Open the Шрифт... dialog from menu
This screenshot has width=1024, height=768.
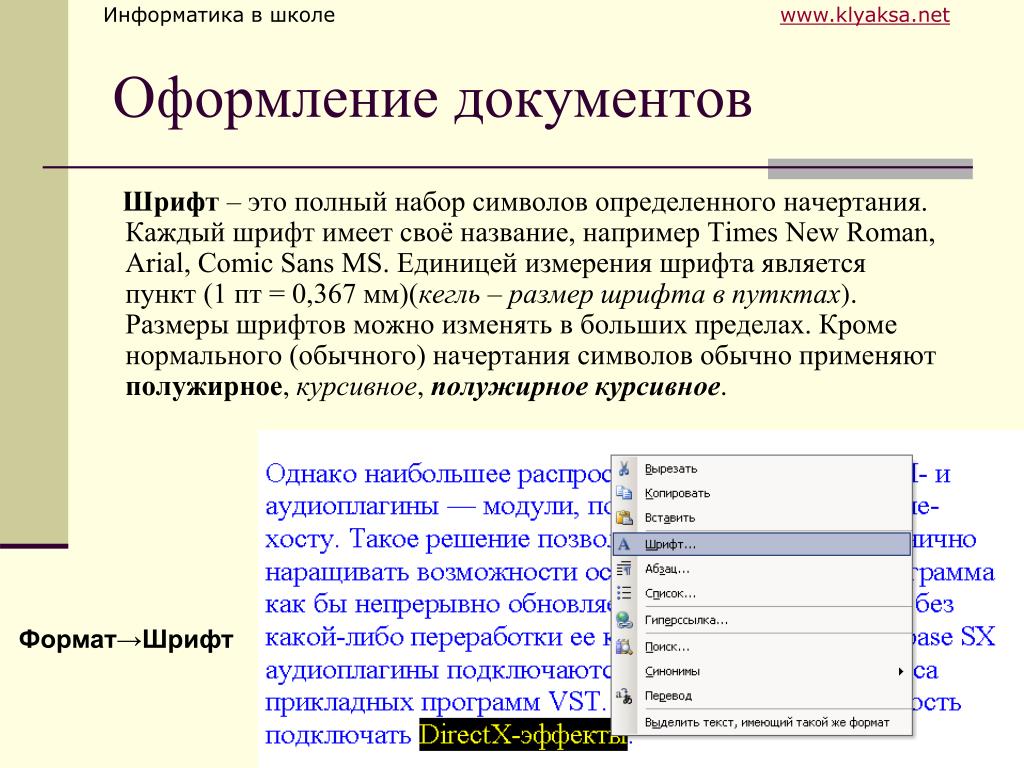[761, 544]
